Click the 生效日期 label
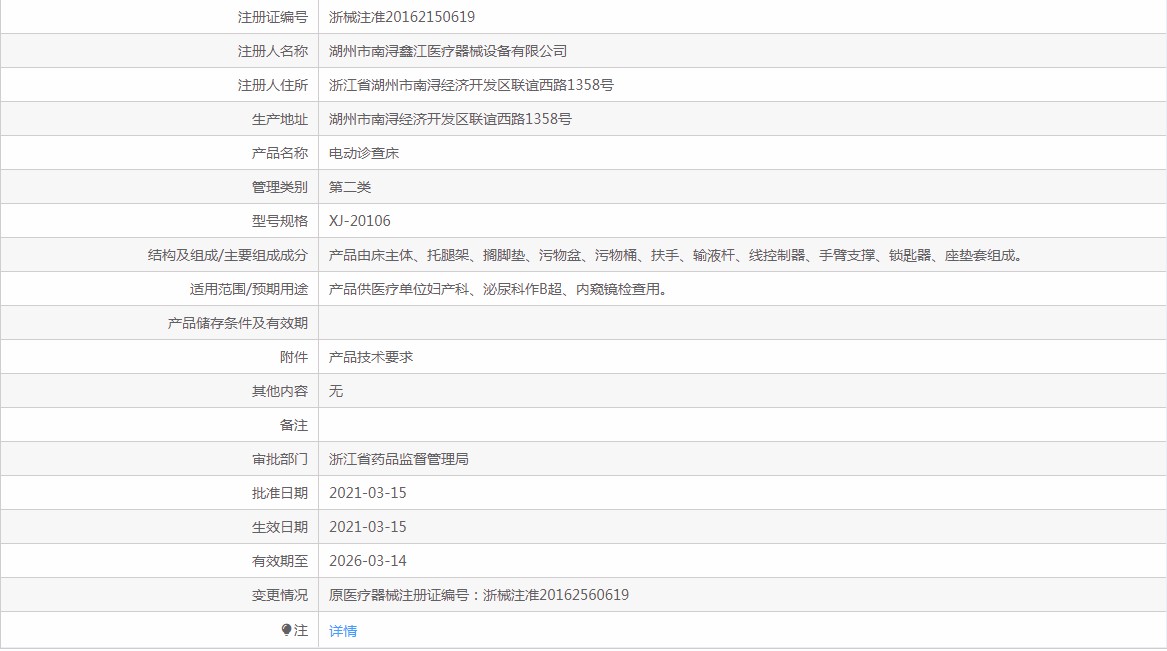 pos(280,527)
